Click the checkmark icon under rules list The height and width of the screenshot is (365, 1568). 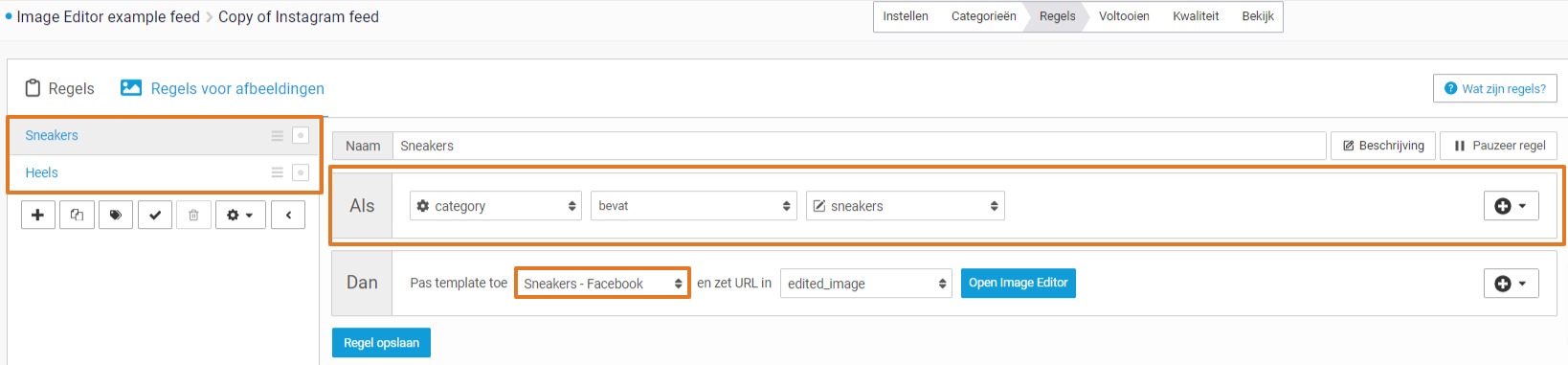click(155, 216)
